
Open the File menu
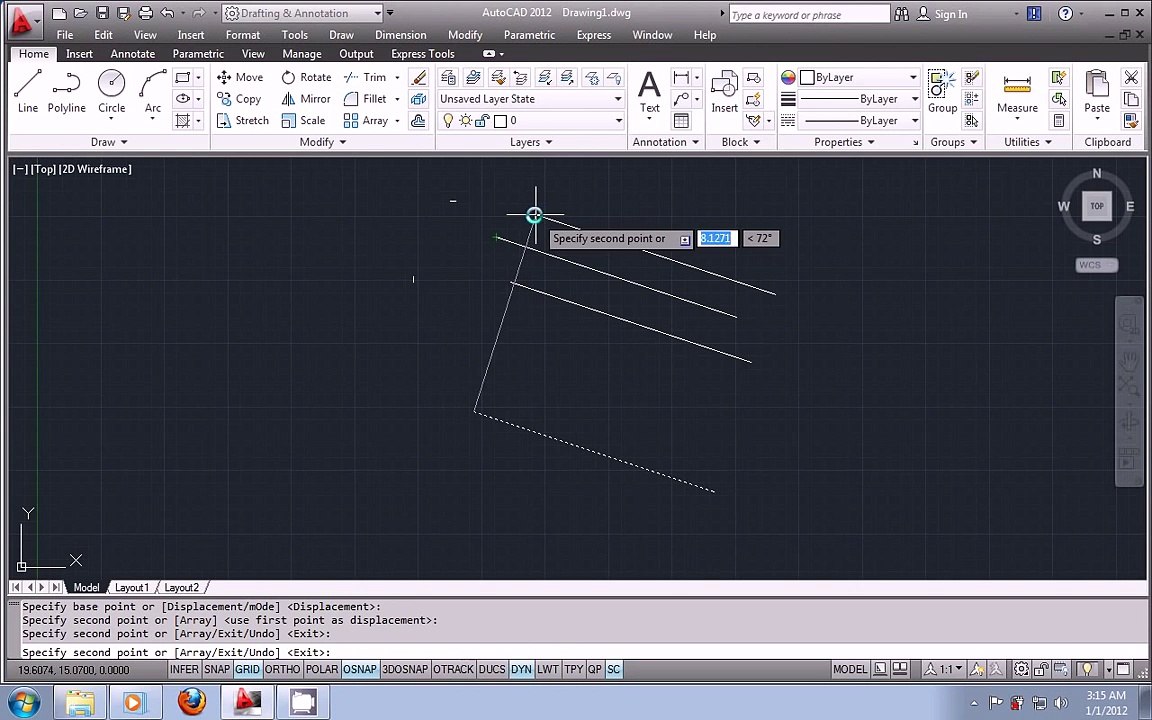pos(65,35)
